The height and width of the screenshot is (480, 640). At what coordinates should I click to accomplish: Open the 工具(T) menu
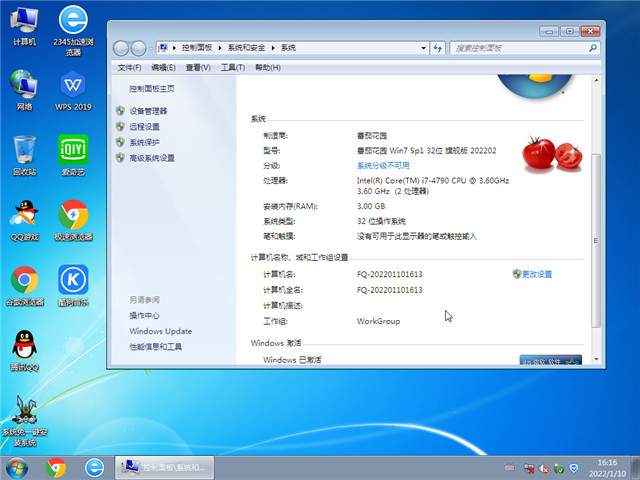233,67
